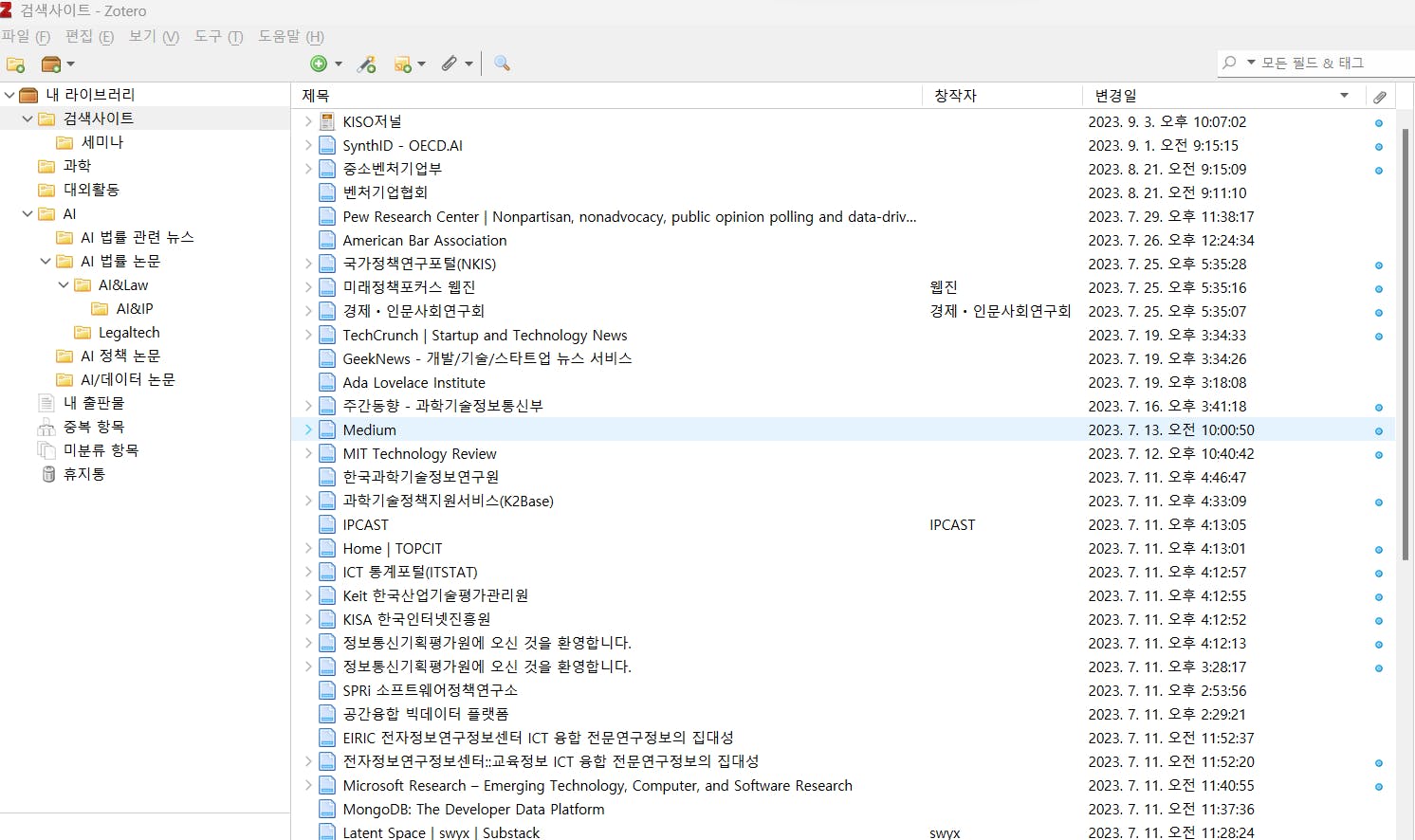Collapse the AI collection
This screenshot has width=1415, height=840.
(28, 214)
